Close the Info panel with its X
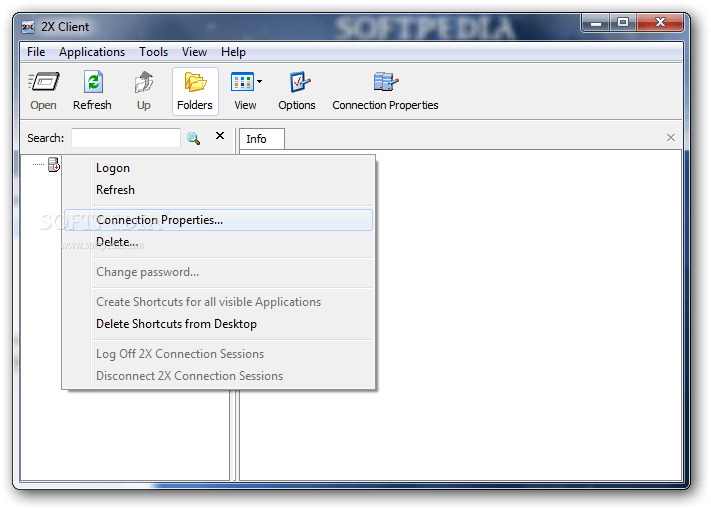 (671, 137)
